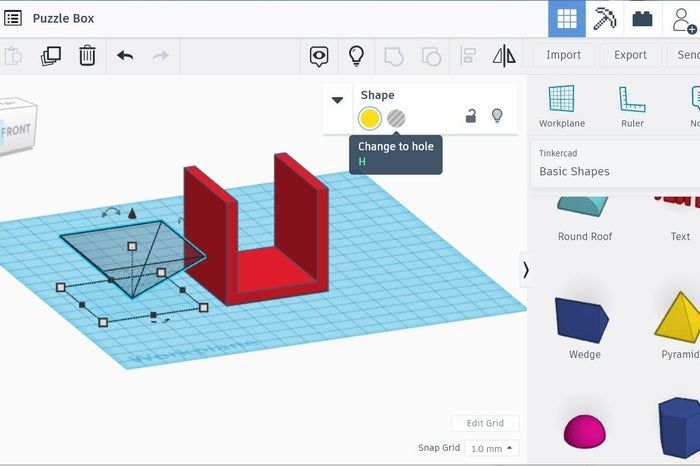
Task: Switch to Blocks pickaxe mode
Action: (604, 19)
